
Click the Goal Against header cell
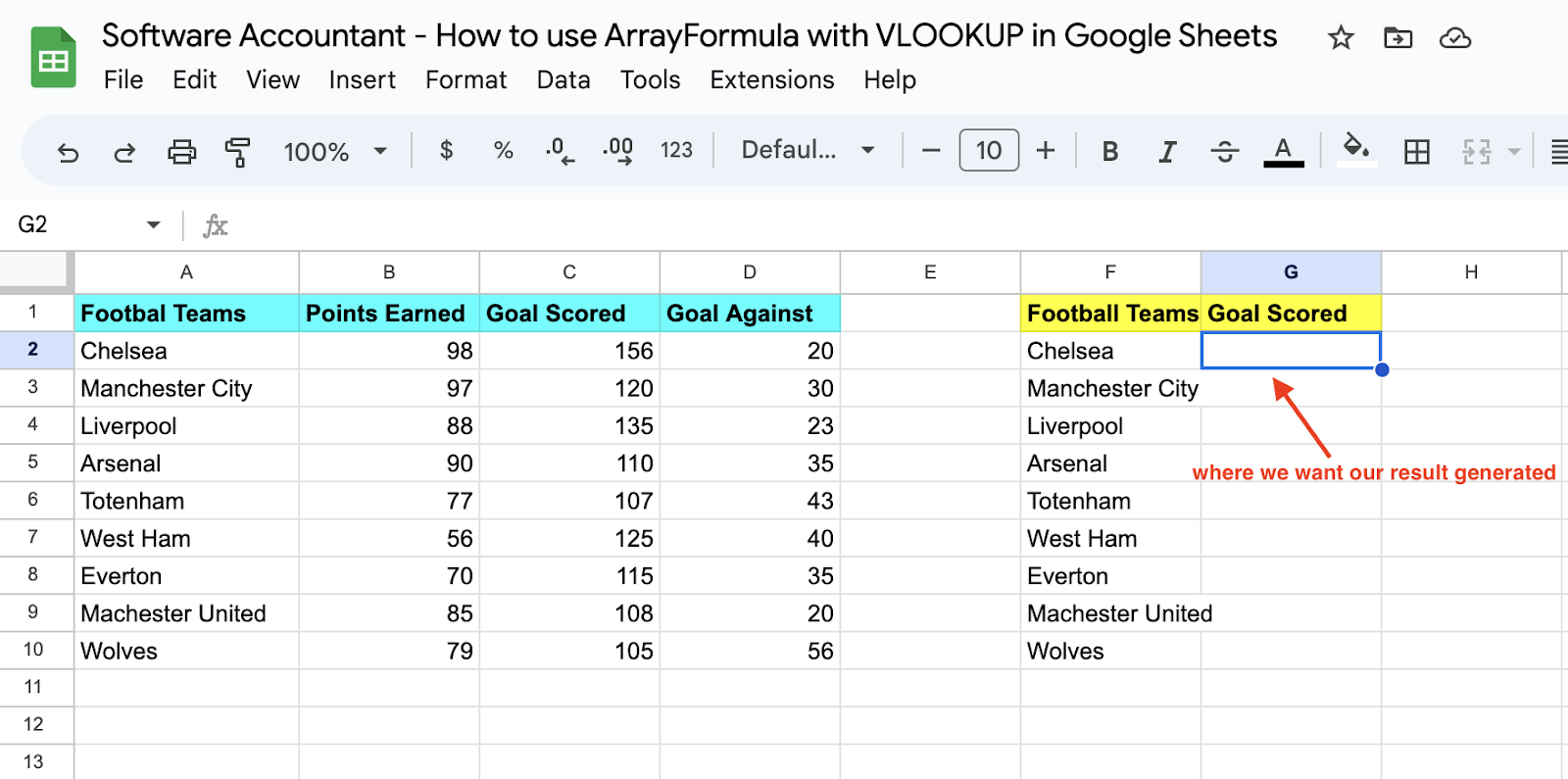(750, 314)
